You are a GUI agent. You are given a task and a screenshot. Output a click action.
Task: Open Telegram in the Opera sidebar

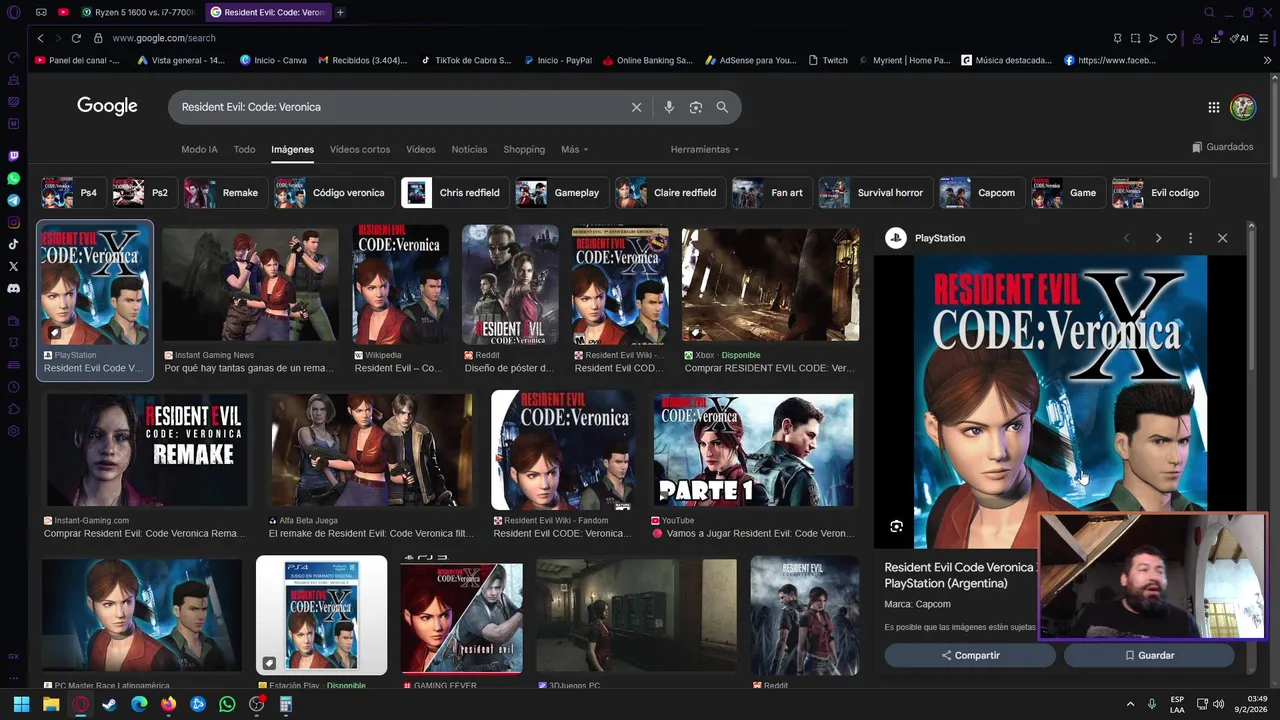[x=14, y=200]
